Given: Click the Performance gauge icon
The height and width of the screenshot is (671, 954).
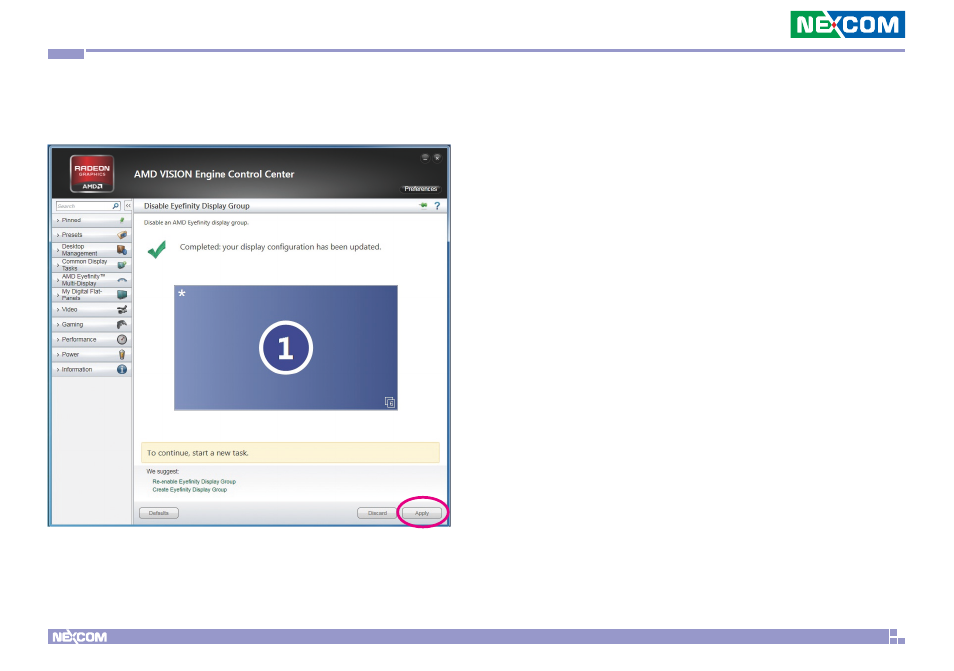Looking at the screenshot, I should [x=122, y=339].
